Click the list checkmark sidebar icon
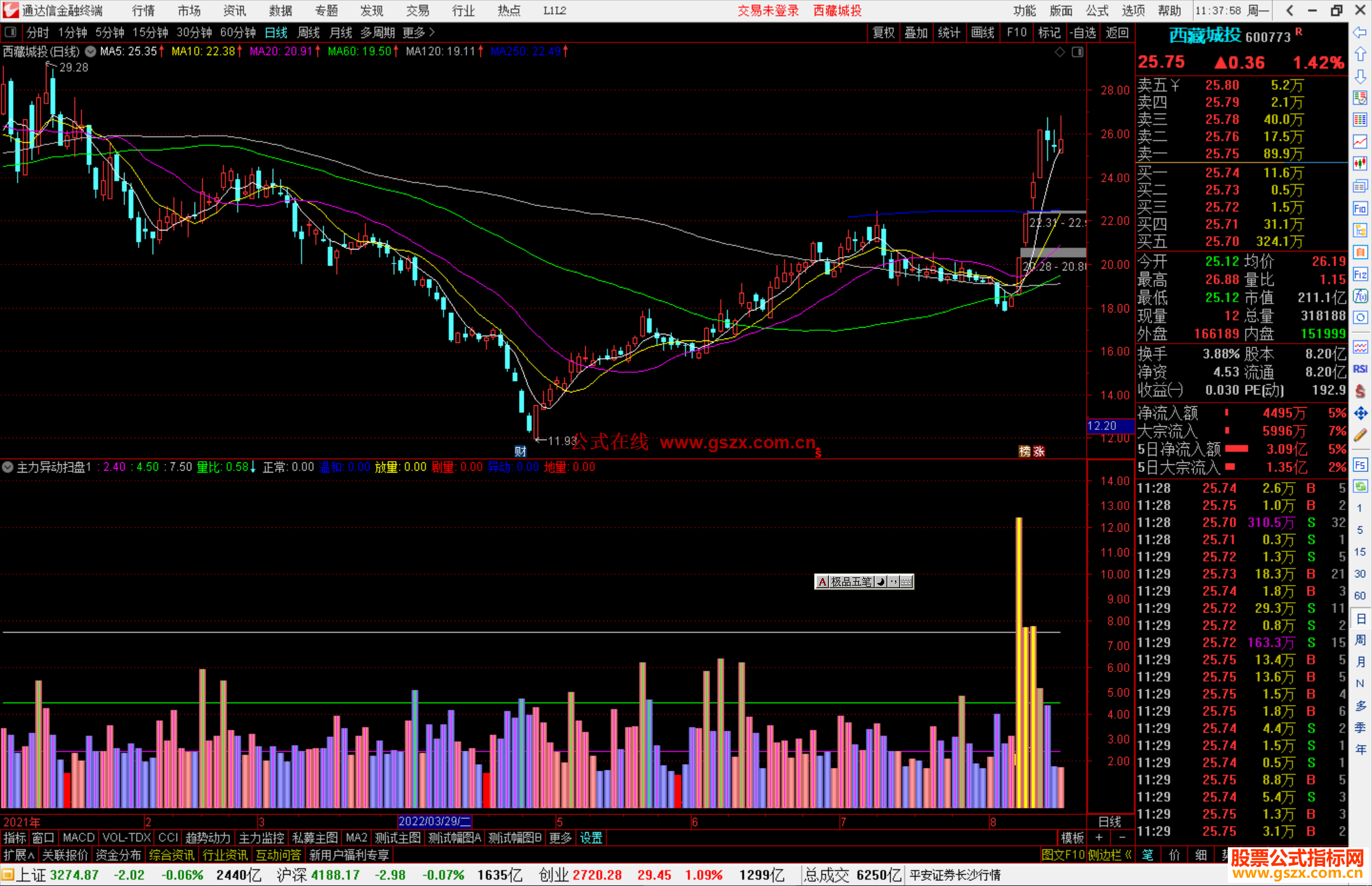1372x886 pixels. pos(1360,98)
